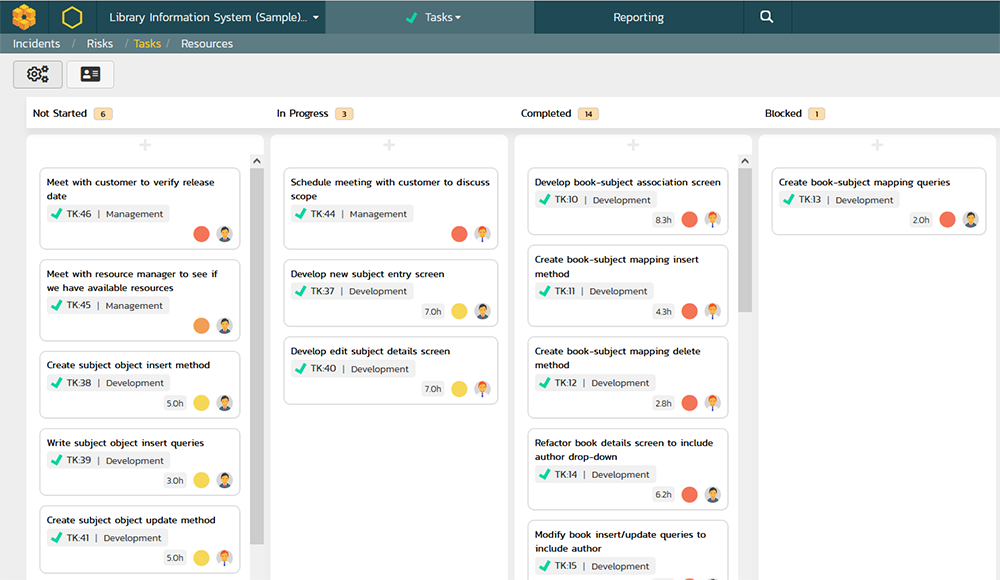Open the yellow hexagon workspace icon
Image resolution: width=1000 pixels, height=580 pixels.
click(71, 17)
